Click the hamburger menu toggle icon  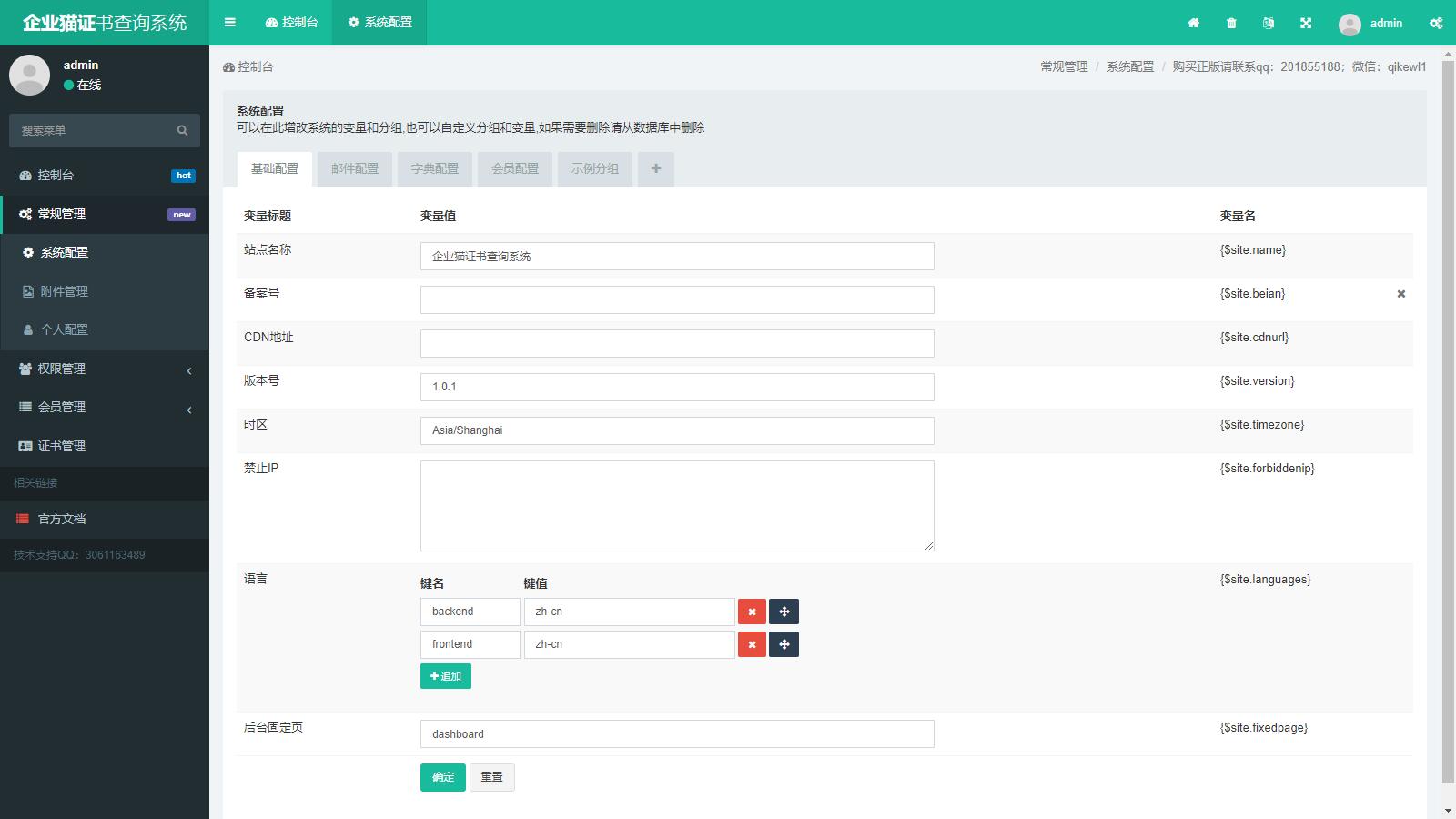pos(230,23)
